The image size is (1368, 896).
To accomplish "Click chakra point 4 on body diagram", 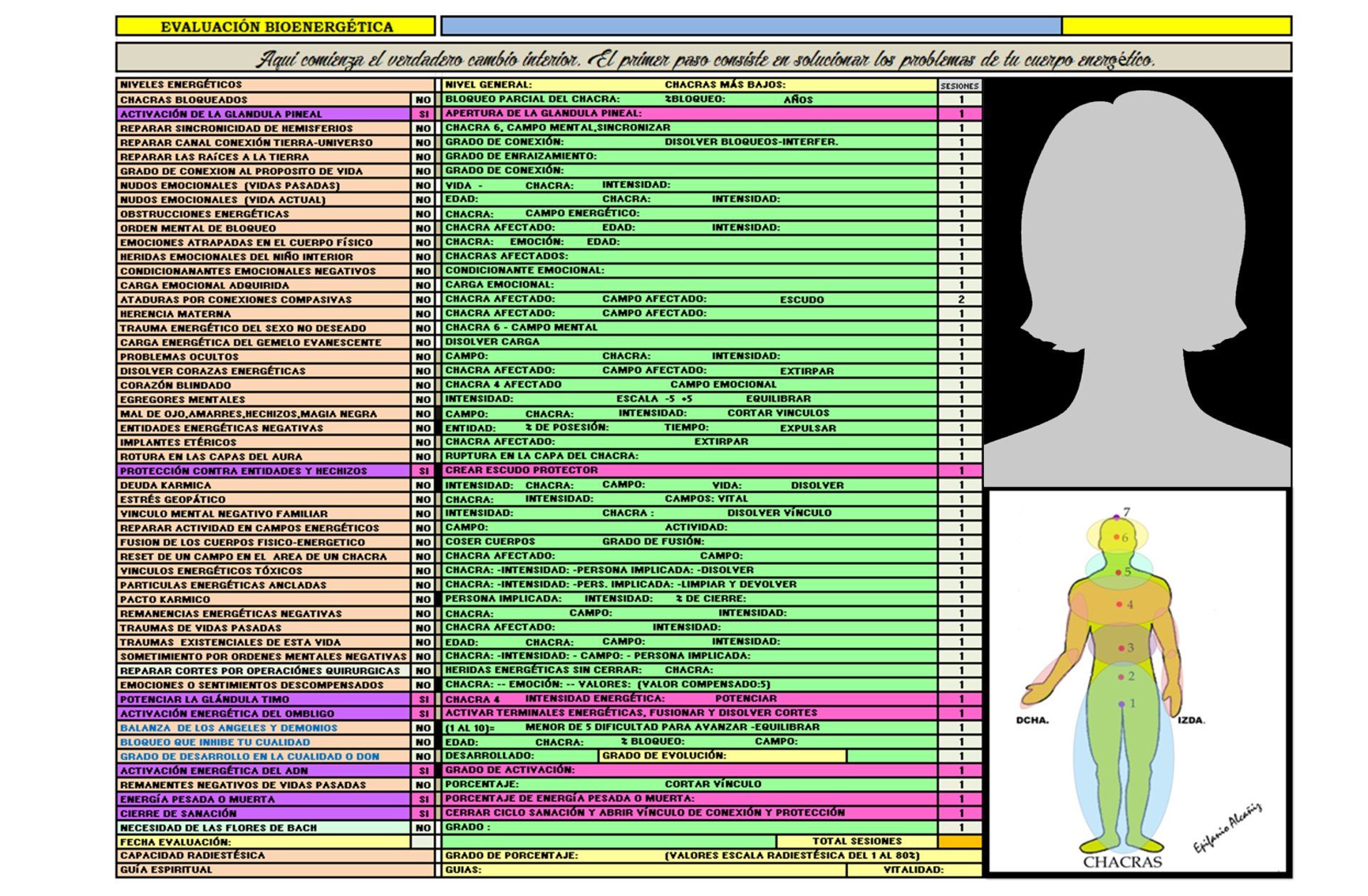I will [1119, 604].
